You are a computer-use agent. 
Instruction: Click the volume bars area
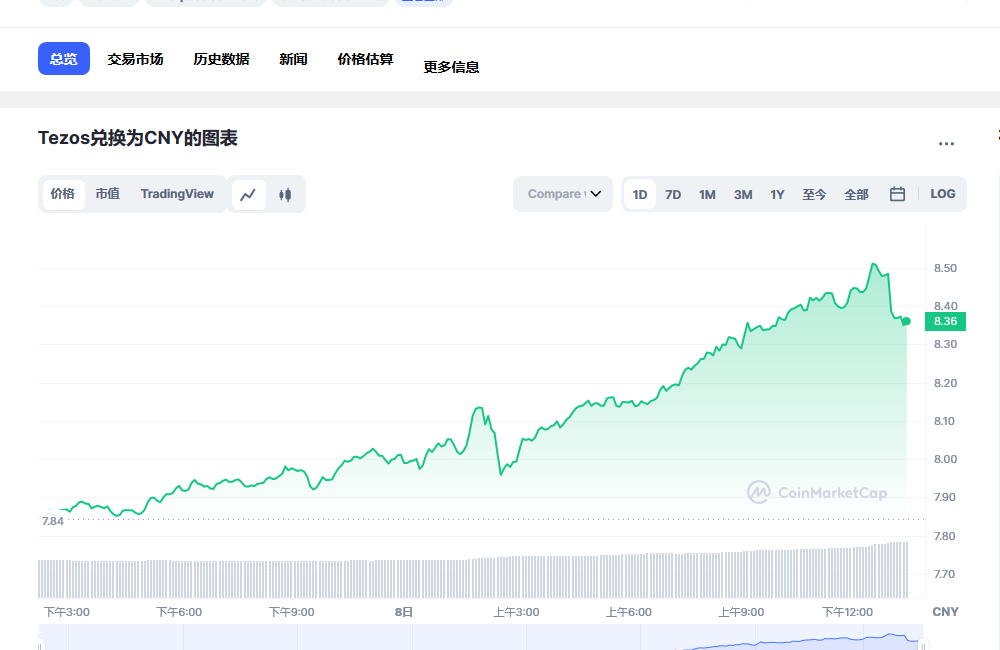click(473, 570)
